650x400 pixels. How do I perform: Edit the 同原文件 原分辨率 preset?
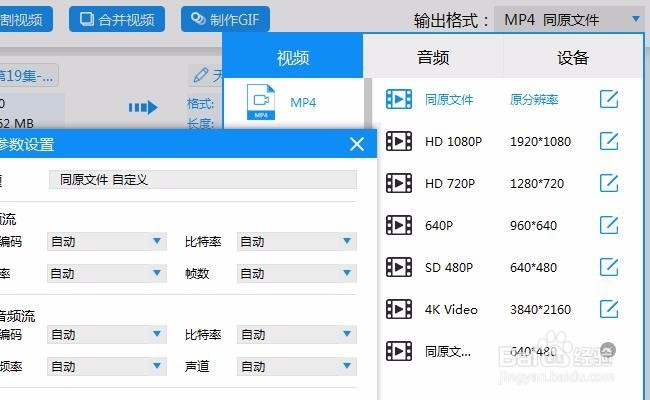[x=609, y=99]
